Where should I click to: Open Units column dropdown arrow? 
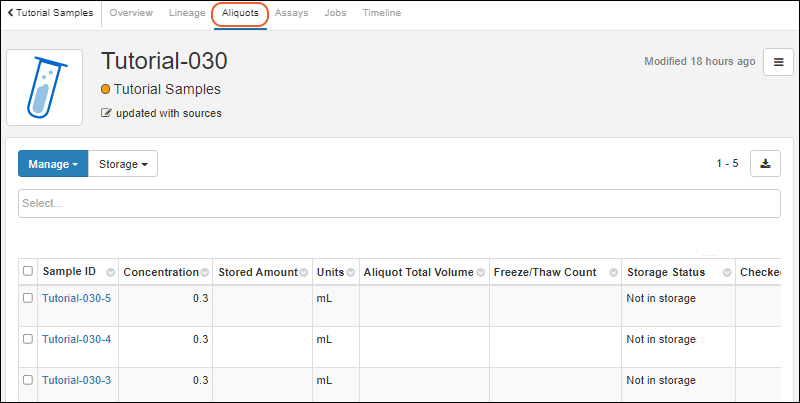tap(351, 273)
